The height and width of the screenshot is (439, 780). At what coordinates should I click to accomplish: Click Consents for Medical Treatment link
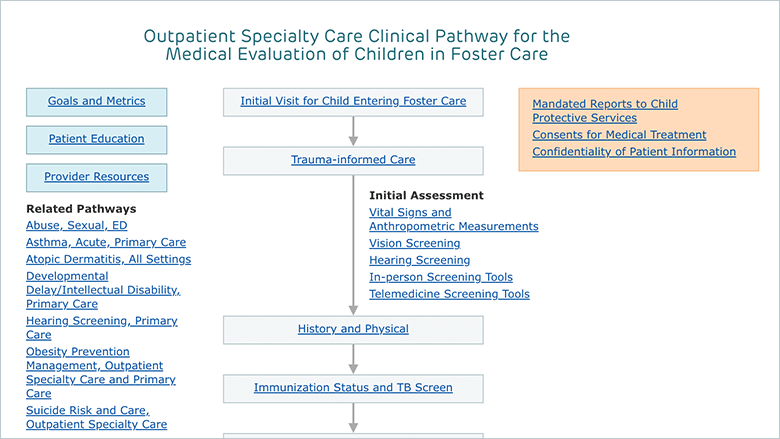[x=619, y=135]
